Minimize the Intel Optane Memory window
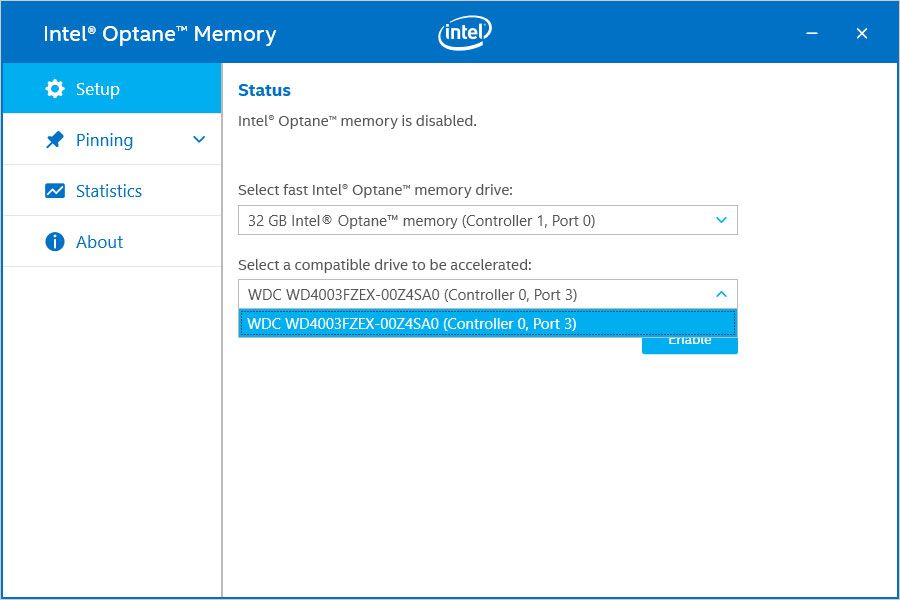 coord(812,33)
